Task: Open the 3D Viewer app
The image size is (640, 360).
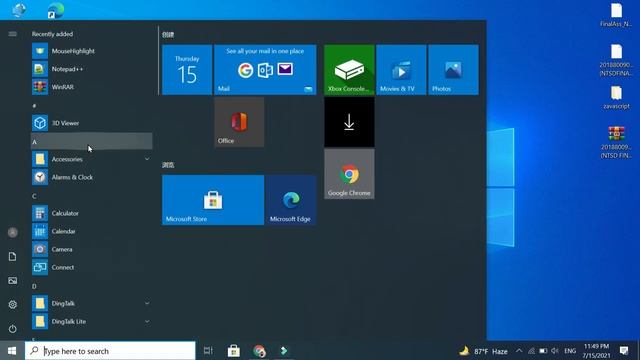Action: click(92, 123)
